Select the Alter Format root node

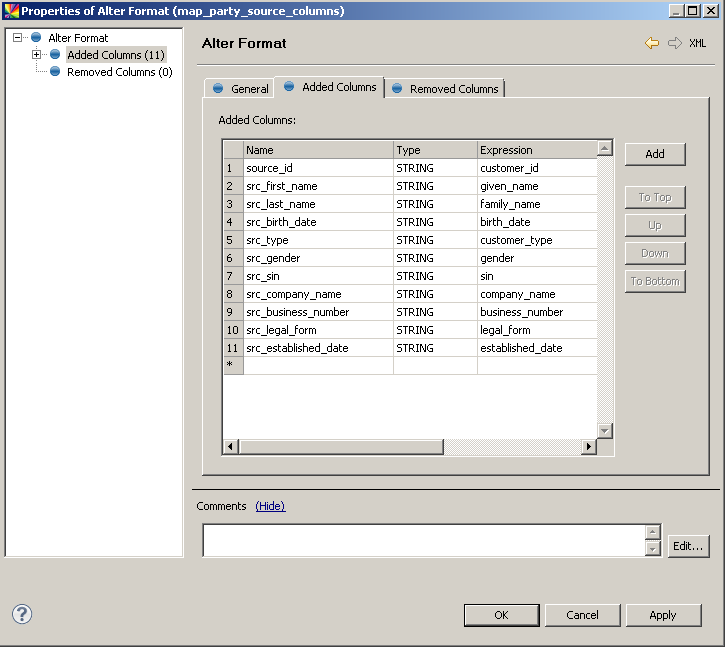[78, 38]
